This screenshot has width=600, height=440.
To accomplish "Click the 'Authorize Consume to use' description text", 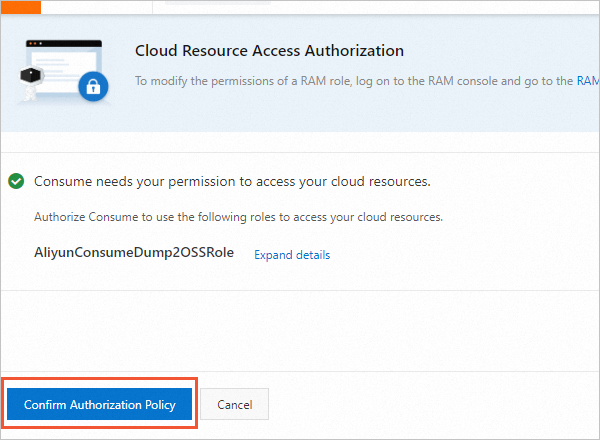I will [x=238, y=217].
